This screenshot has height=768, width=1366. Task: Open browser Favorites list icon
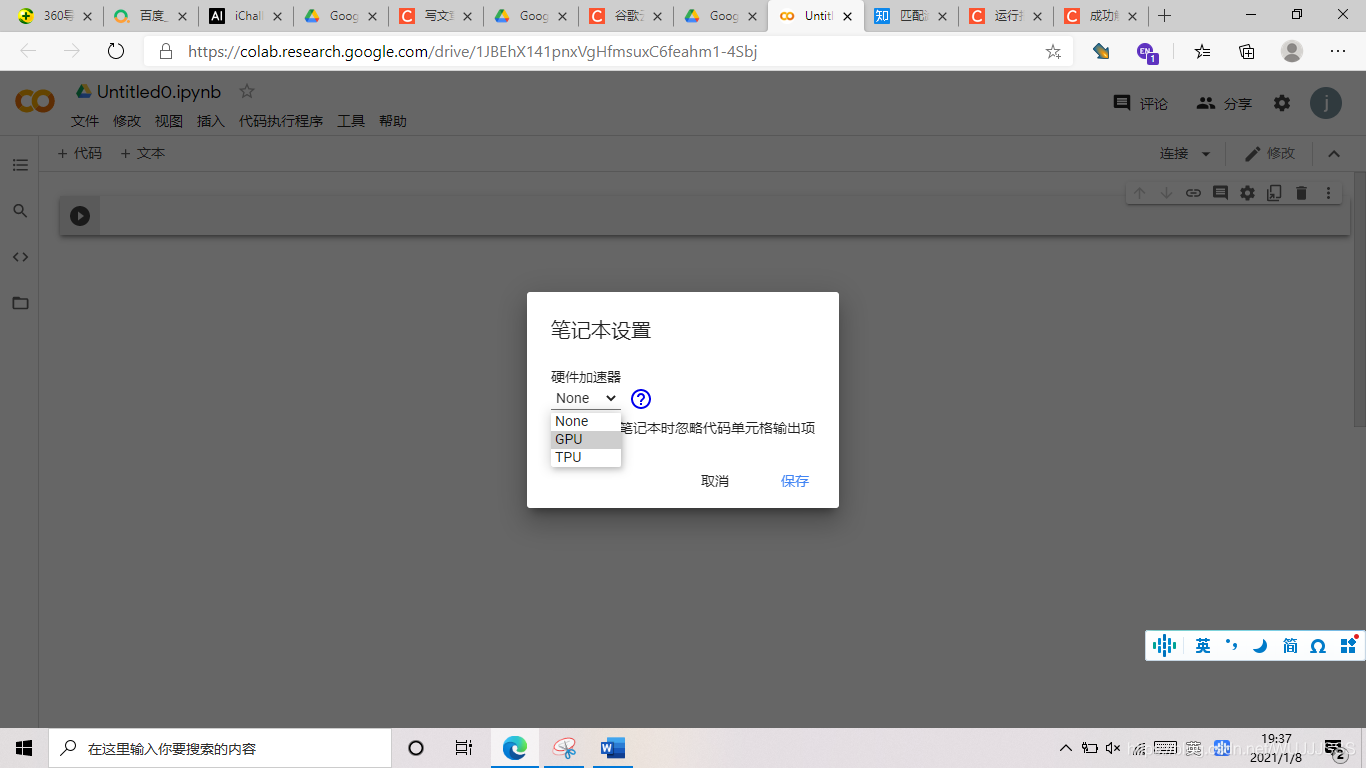(1202, 51)
